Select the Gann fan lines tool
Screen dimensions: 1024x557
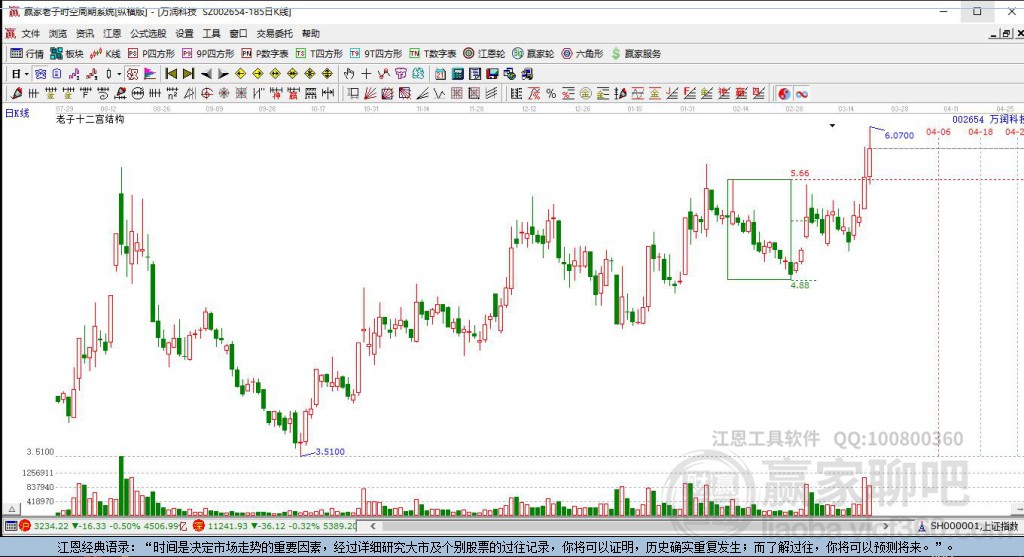370,93
